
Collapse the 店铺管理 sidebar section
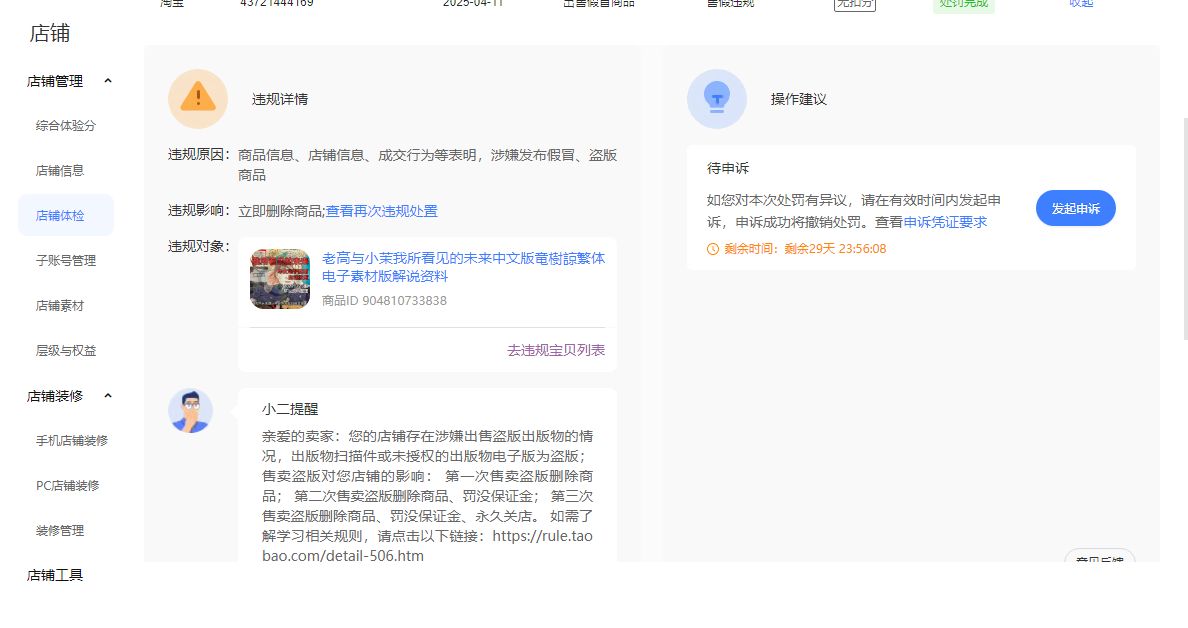tap(108, 81)
